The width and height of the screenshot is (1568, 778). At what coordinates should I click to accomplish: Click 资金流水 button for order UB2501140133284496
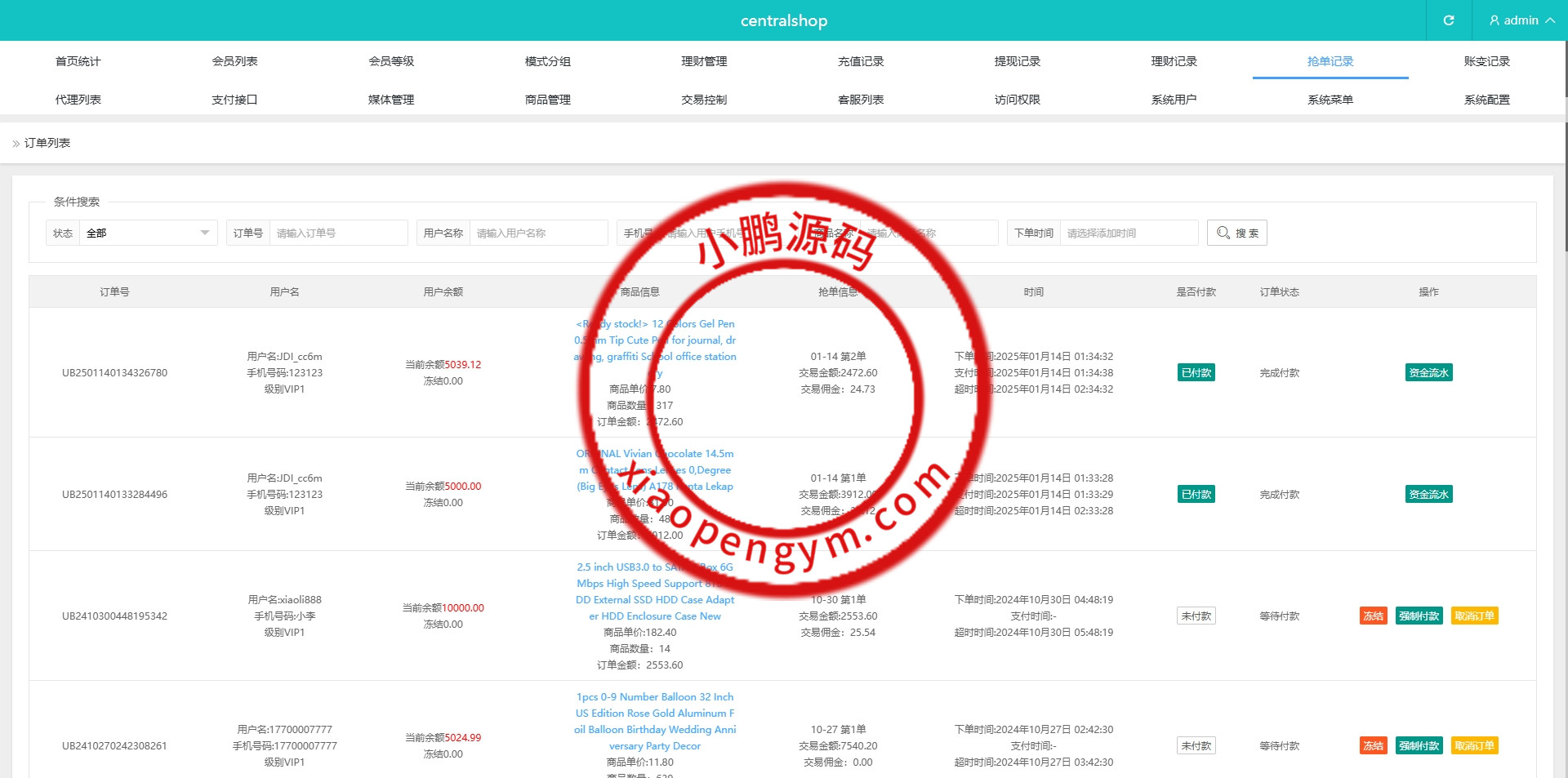(x=1428, y=495)
